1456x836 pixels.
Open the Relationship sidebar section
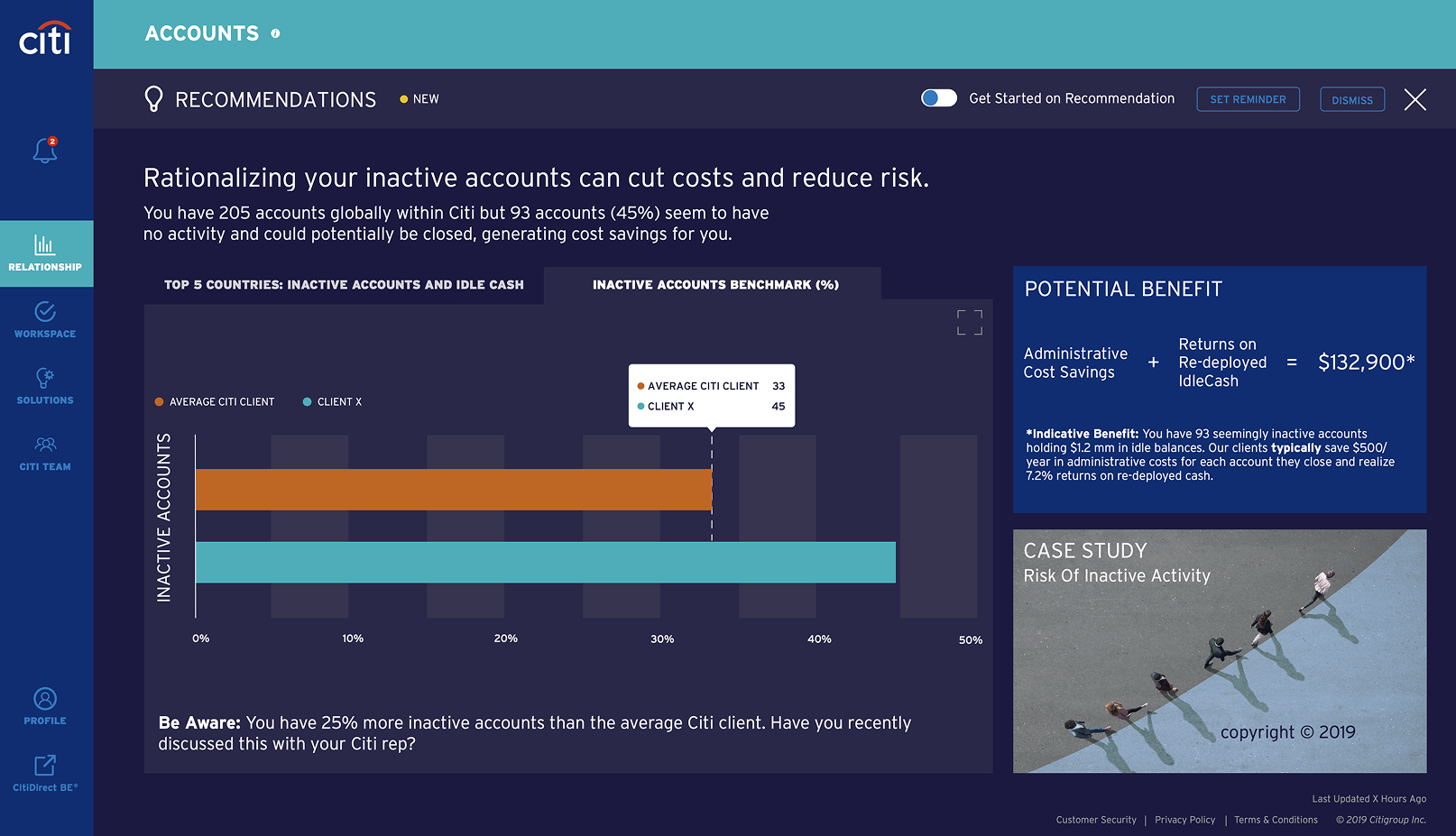(x=45, y=253)
